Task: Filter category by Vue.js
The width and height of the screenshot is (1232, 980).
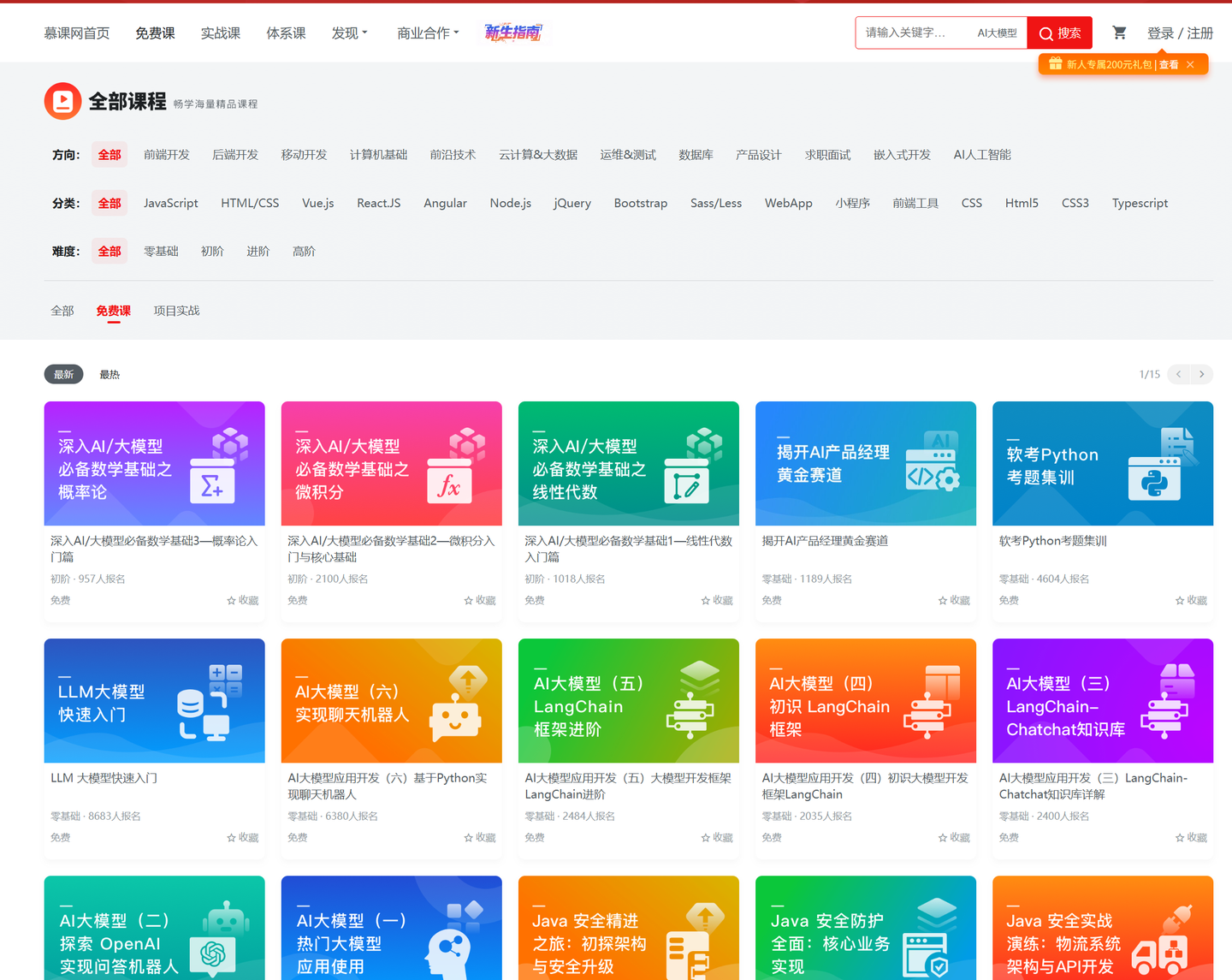Action: [x=318, y=203]
